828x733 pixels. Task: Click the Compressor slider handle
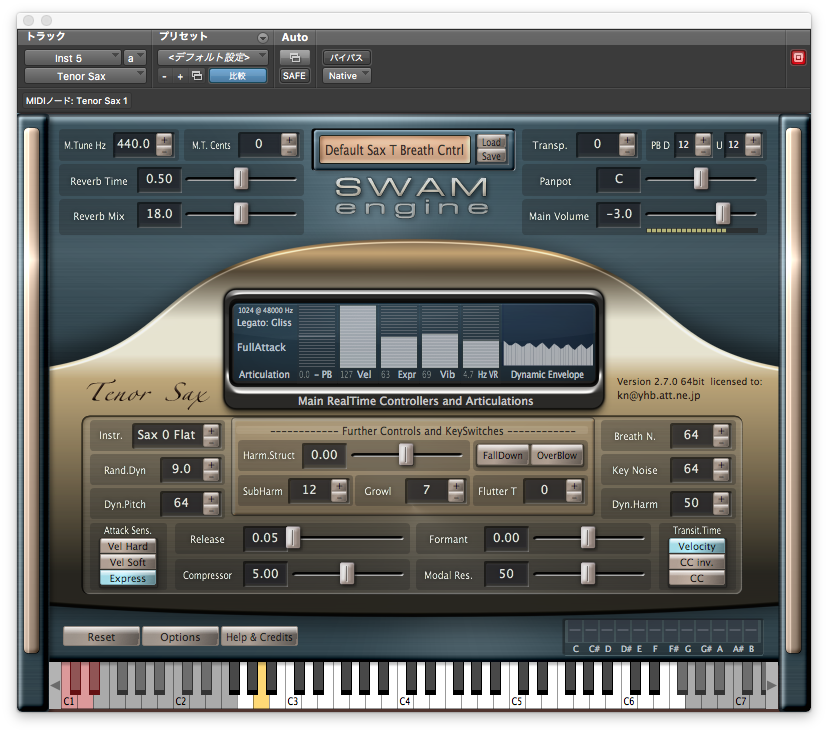346,574
